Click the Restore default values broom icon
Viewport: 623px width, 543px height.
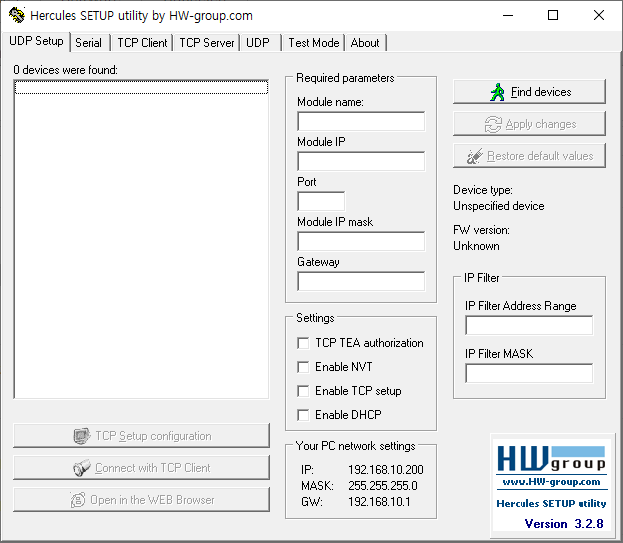click(x=474, y=156)
